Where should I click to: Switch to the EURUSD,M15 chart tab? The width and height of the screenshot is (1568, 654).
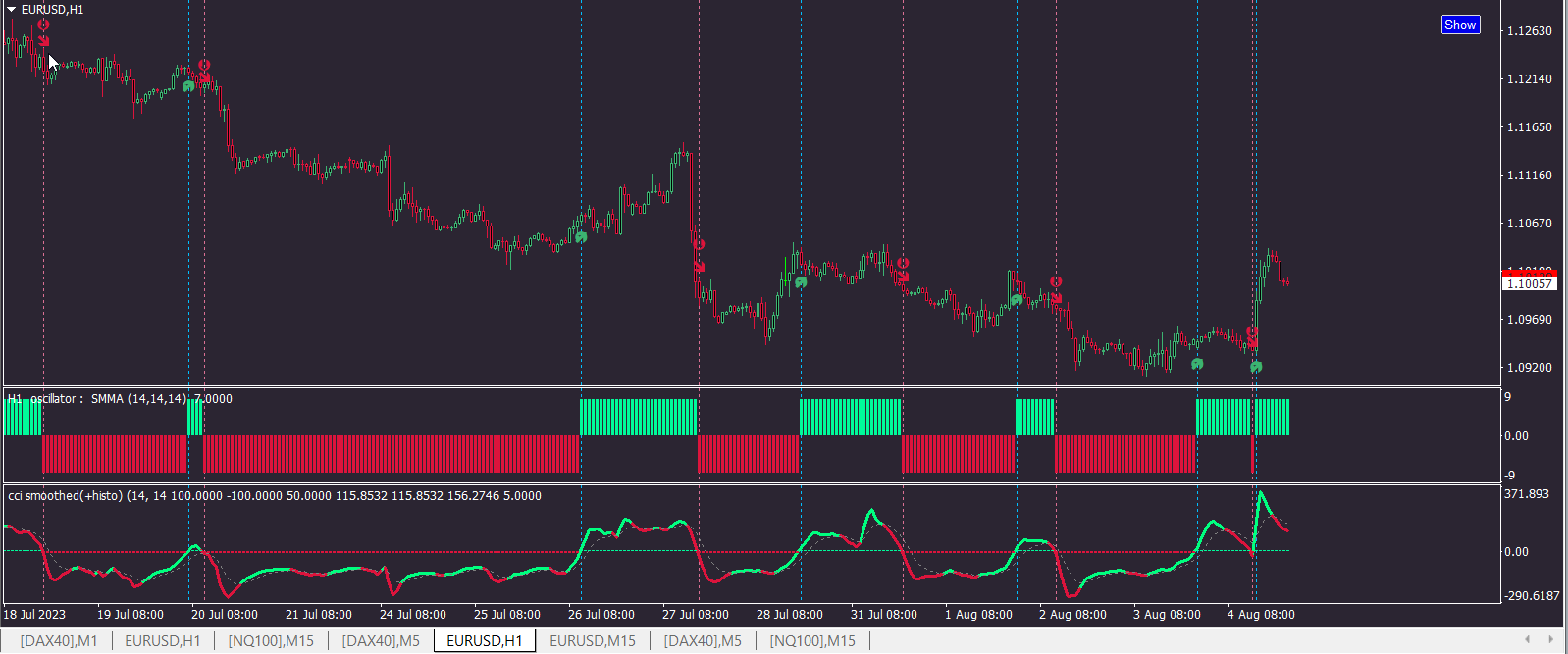click(593, 640)
